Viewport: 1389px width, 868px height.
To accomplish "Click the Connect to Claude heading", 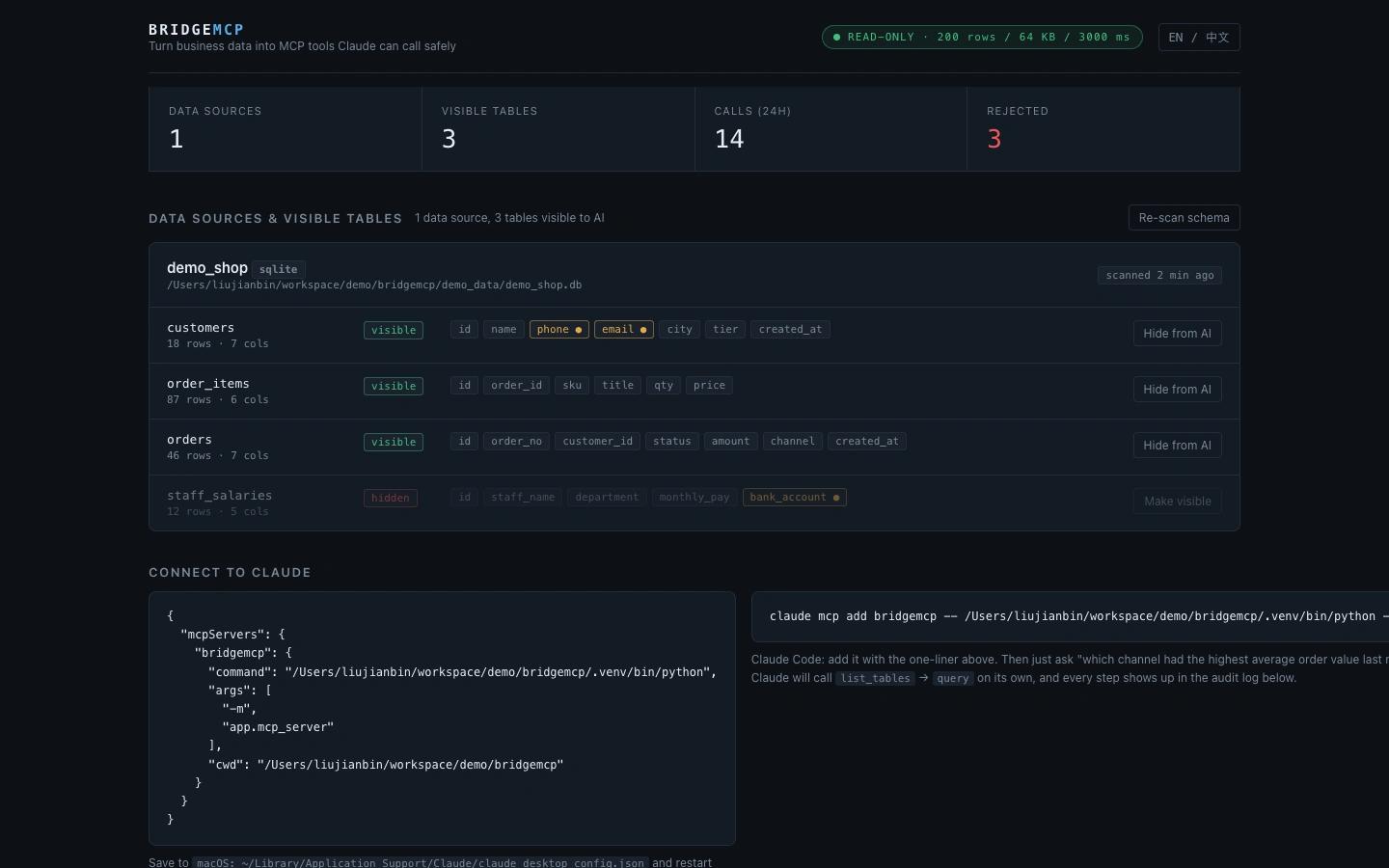I will pyautogui.click(x=230, y=573).
